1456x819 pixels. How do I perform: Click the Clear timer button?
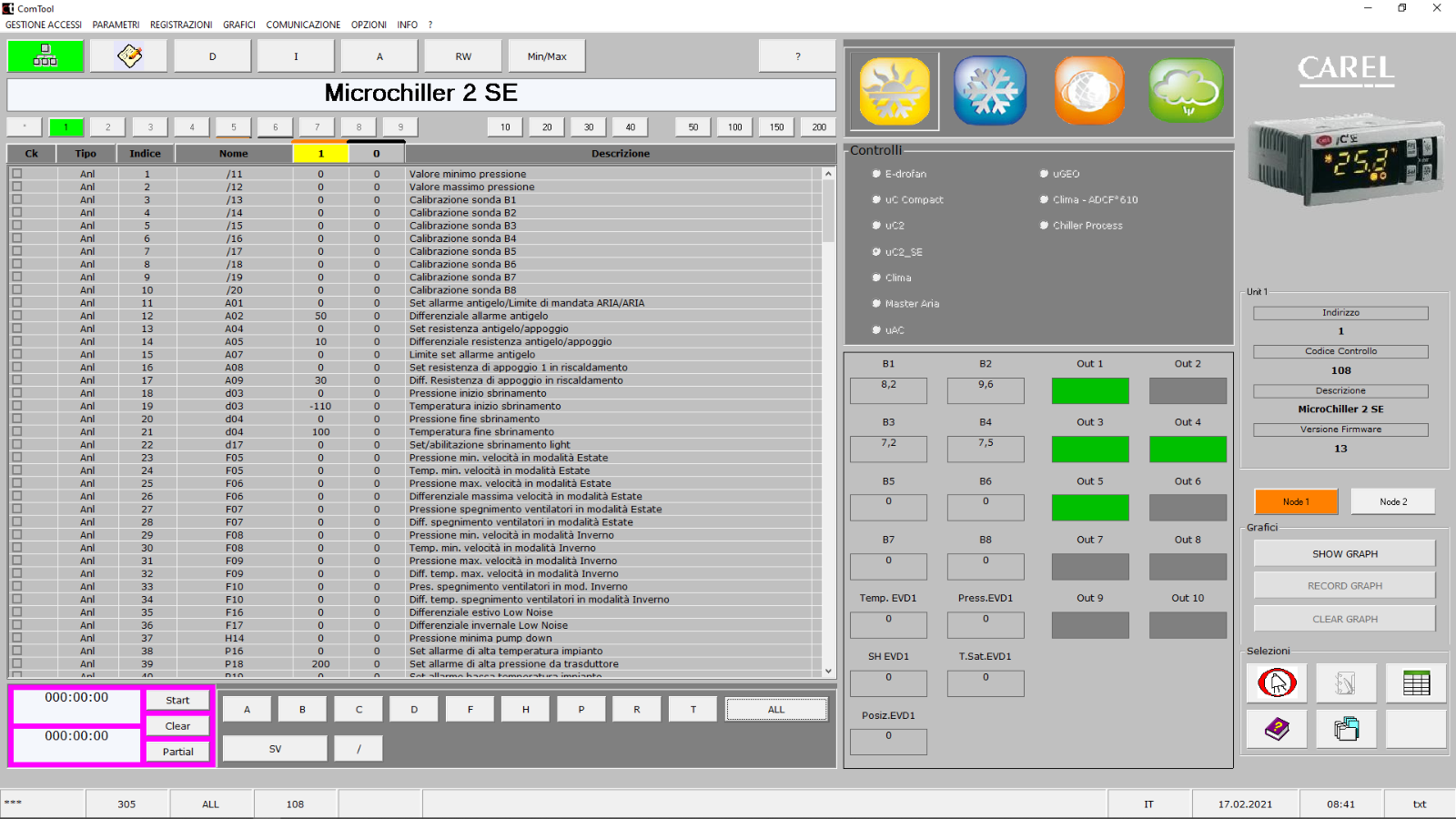177,725
